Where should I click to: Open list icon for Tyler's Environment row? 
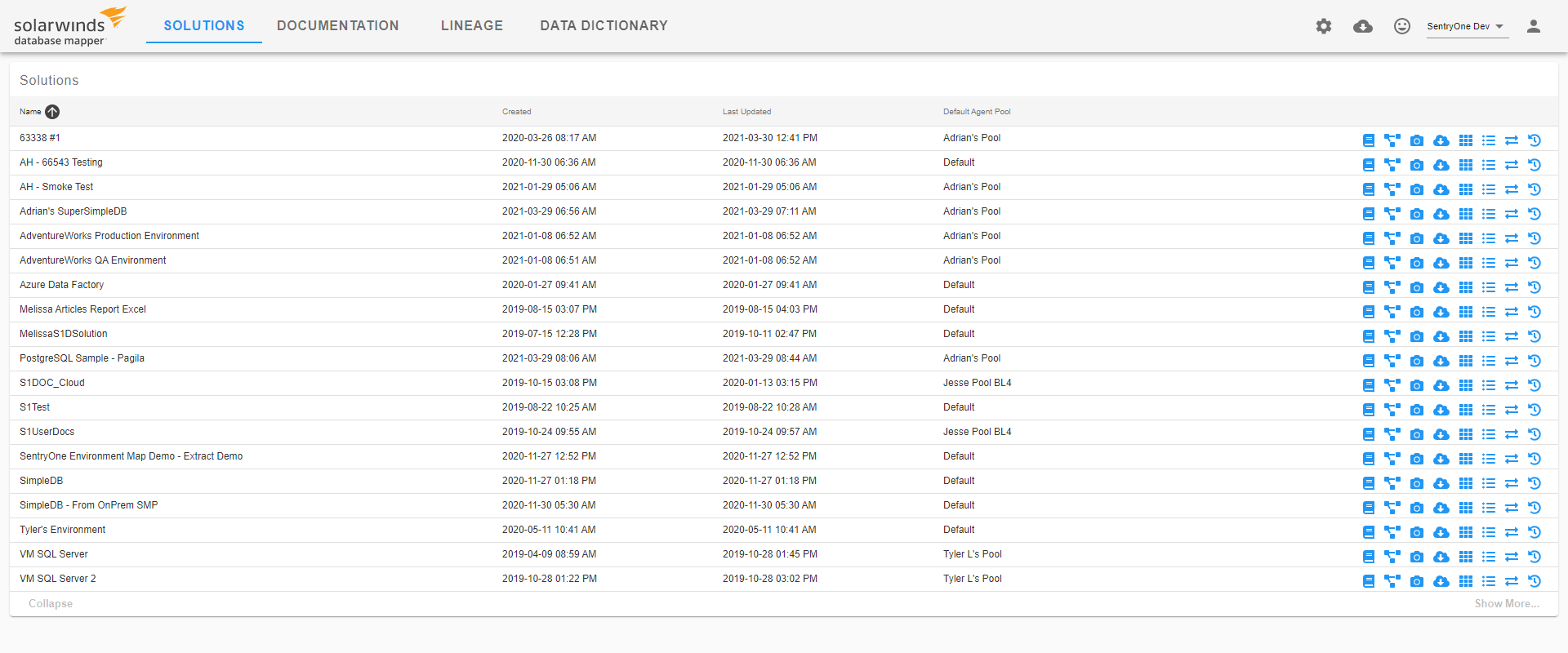pos(1489,532)
